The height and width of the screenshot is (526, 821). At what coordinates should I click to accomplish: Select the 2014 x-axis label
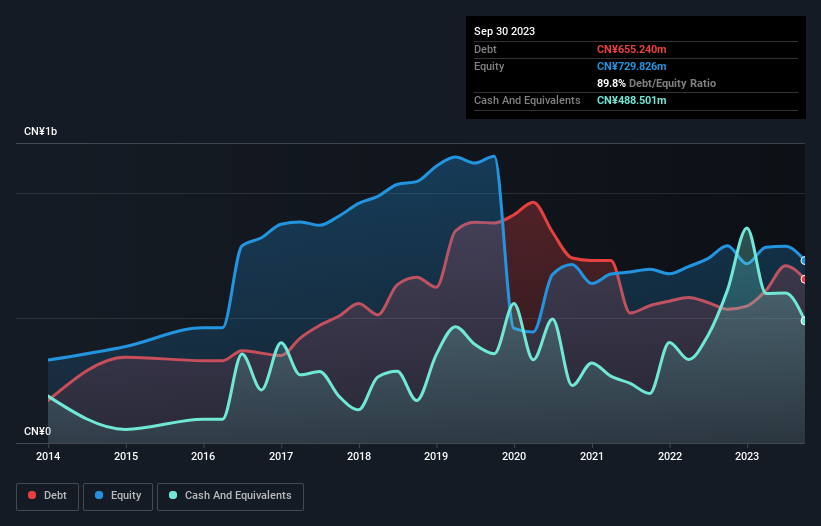[48, 456]
